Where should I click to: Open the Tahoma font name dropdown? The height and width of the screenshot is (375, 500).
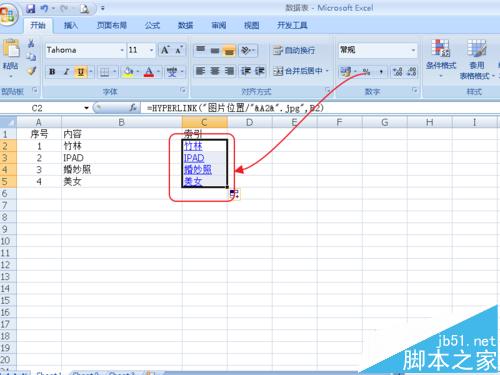pos(122,50)
